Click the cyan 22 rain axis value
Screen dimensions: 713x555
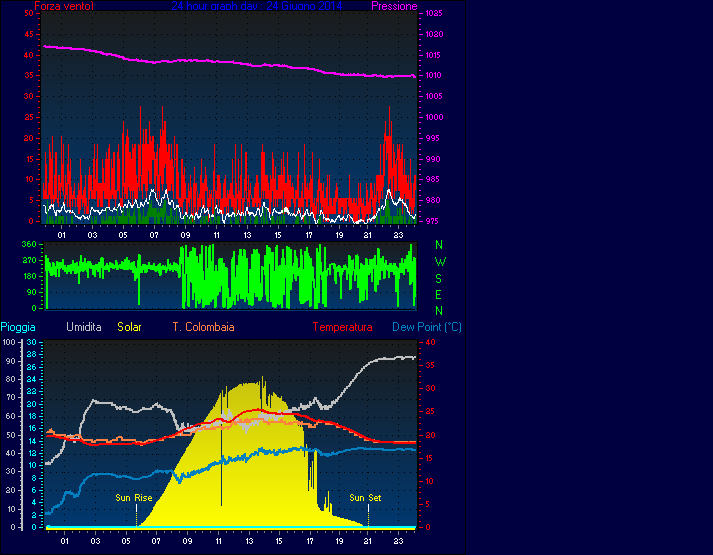pos(32,392)
